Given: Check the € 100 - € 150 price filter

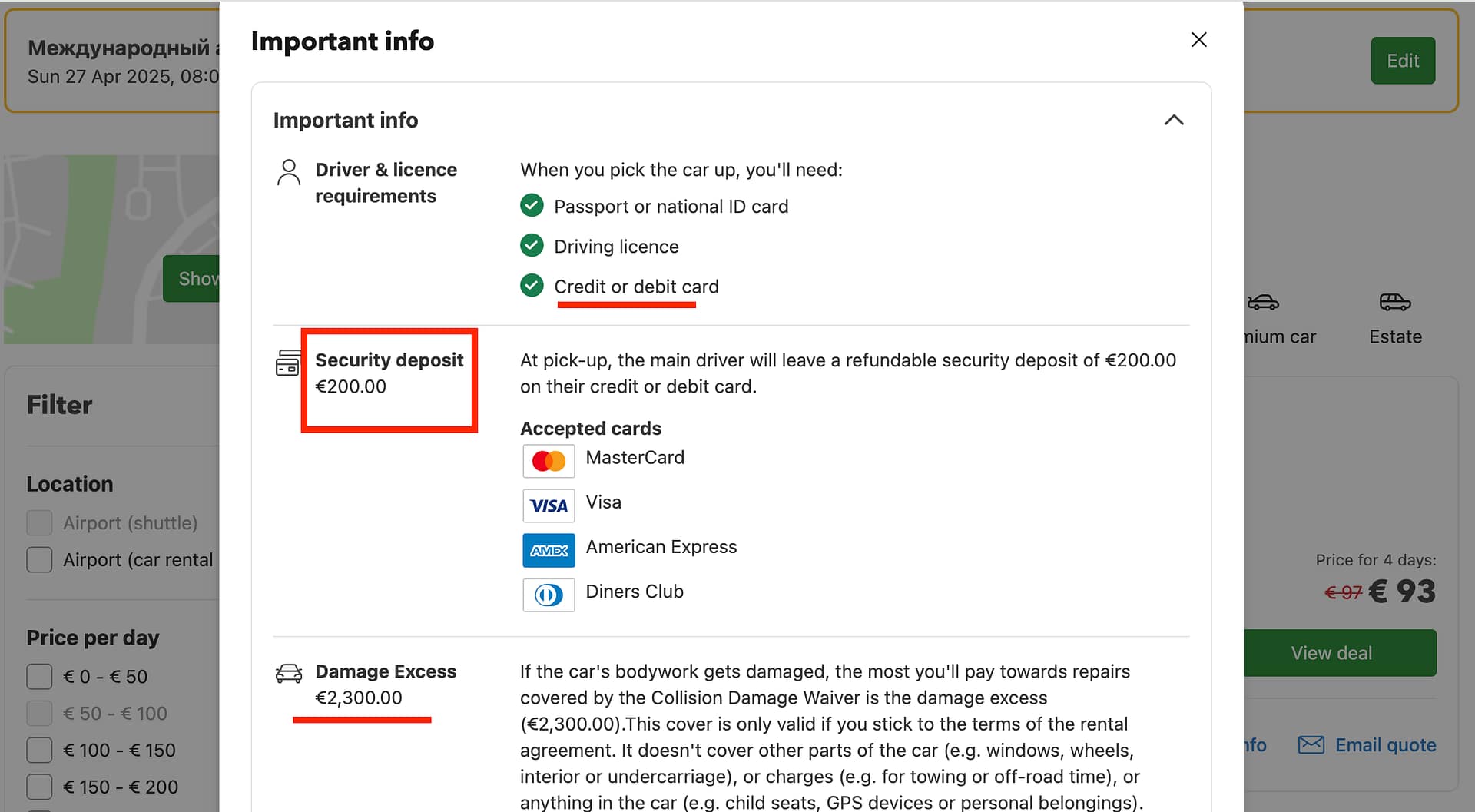Looking at the screenshot, I should 39,751.
